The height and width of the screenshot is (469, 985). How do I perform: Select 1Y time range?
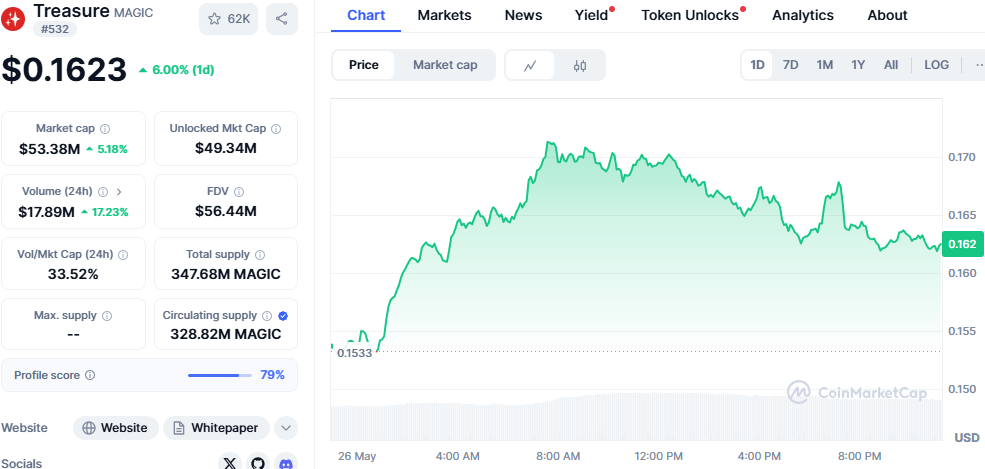click(858, 65)
